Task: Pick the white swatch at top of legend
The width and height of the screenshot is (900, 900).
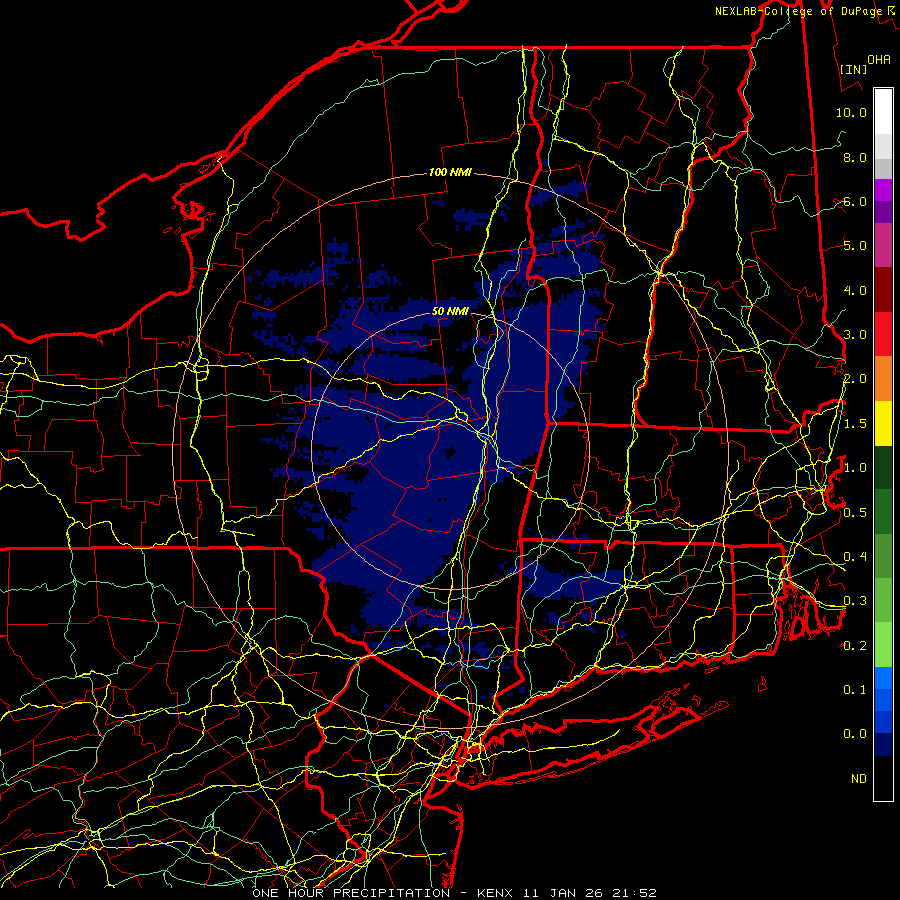Action: pos(883,112)
